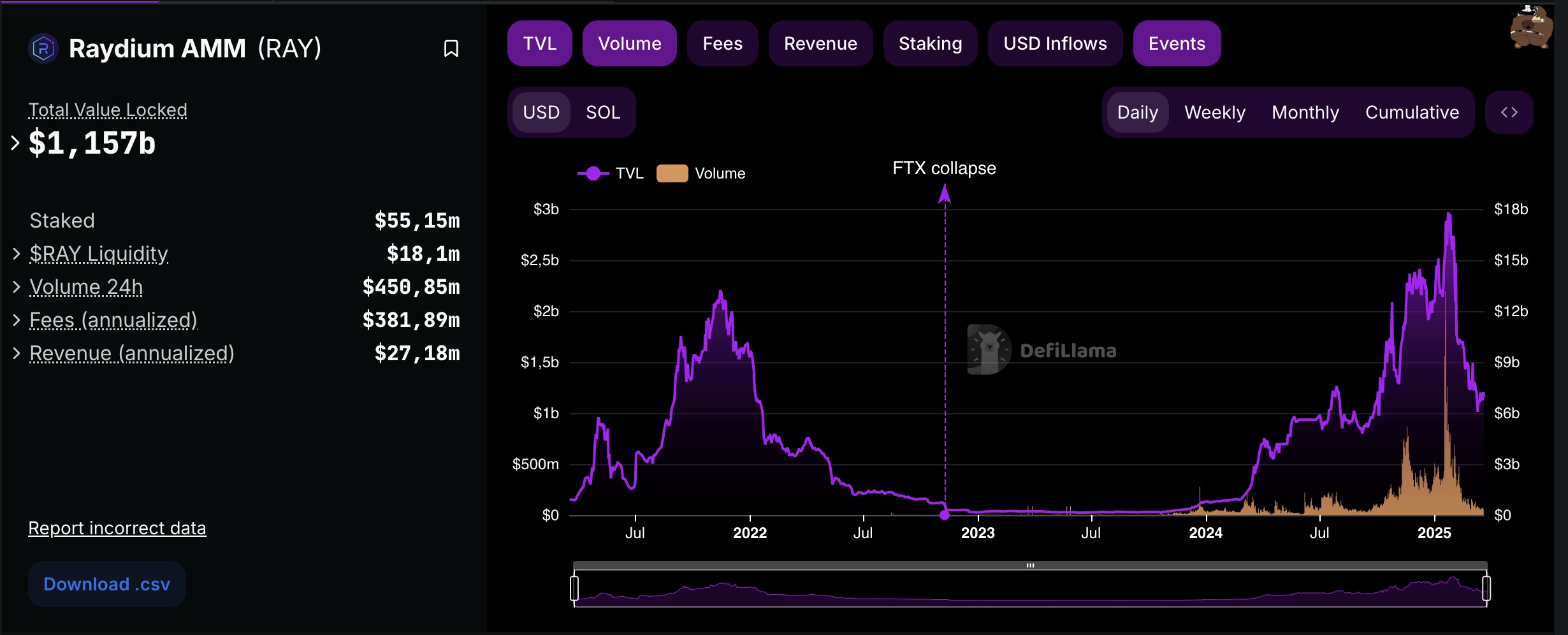Click the user avatar in top corner
1568x635 pixels.
click(1531, 27)
